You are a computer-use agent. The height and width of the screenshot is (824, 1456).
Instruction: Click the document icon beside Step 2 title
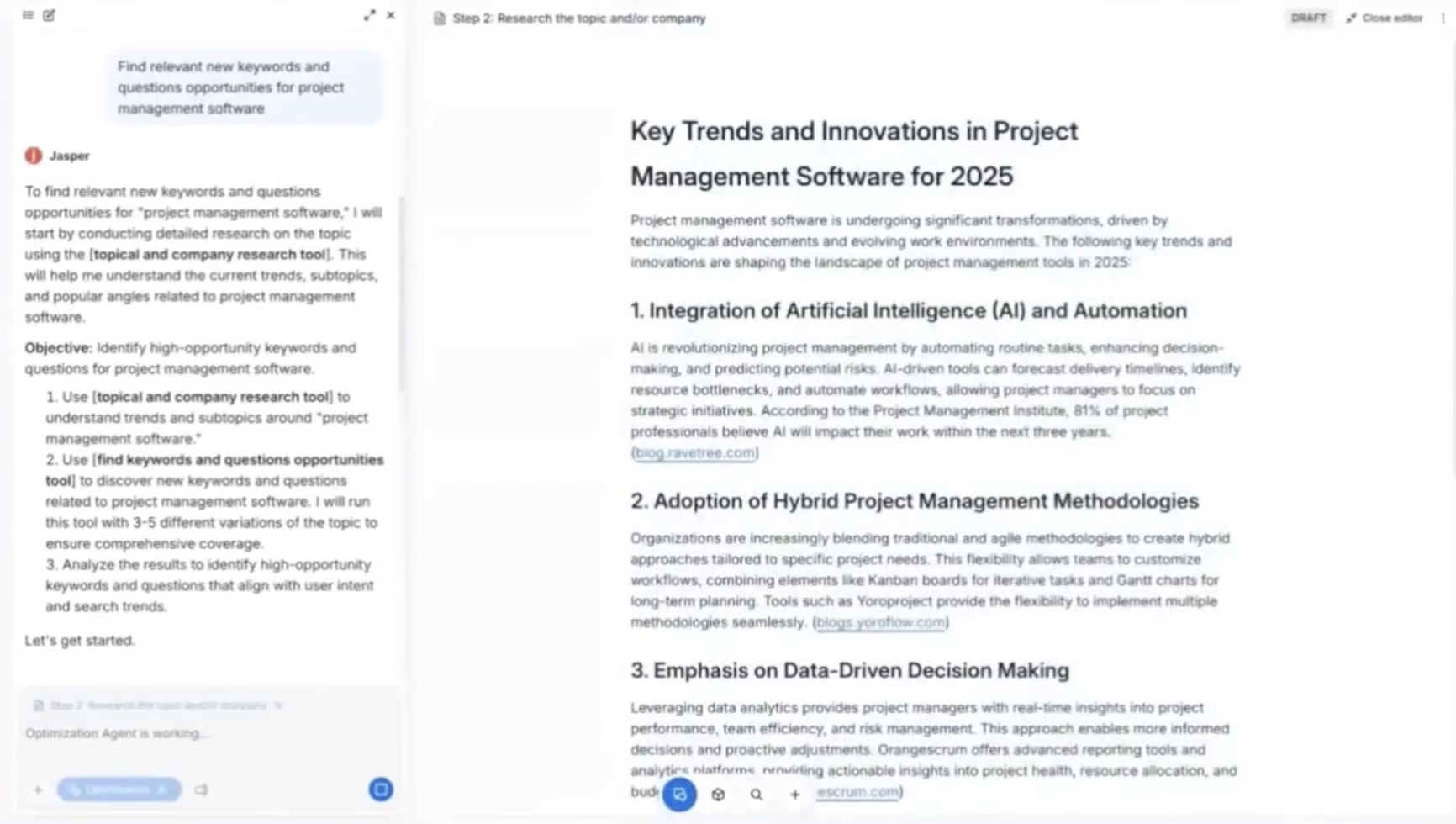[x=439, y=18]
